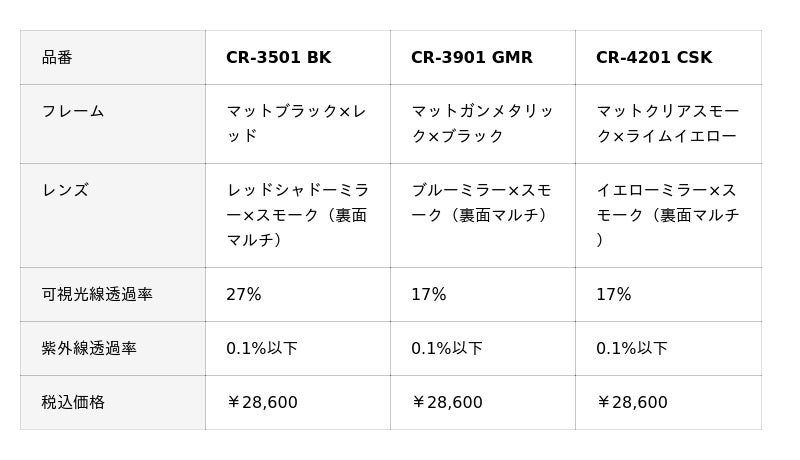Click 17% under CR-3901 GMR

[428, 295]
